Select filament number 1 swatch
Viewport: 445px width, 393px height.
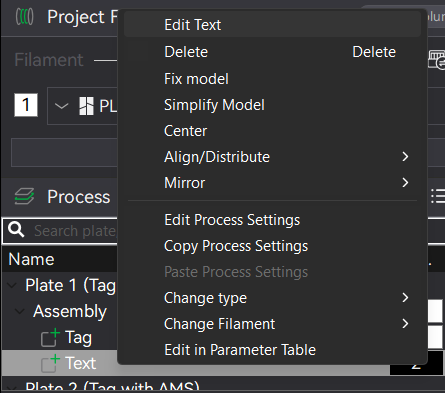[26, 105]
